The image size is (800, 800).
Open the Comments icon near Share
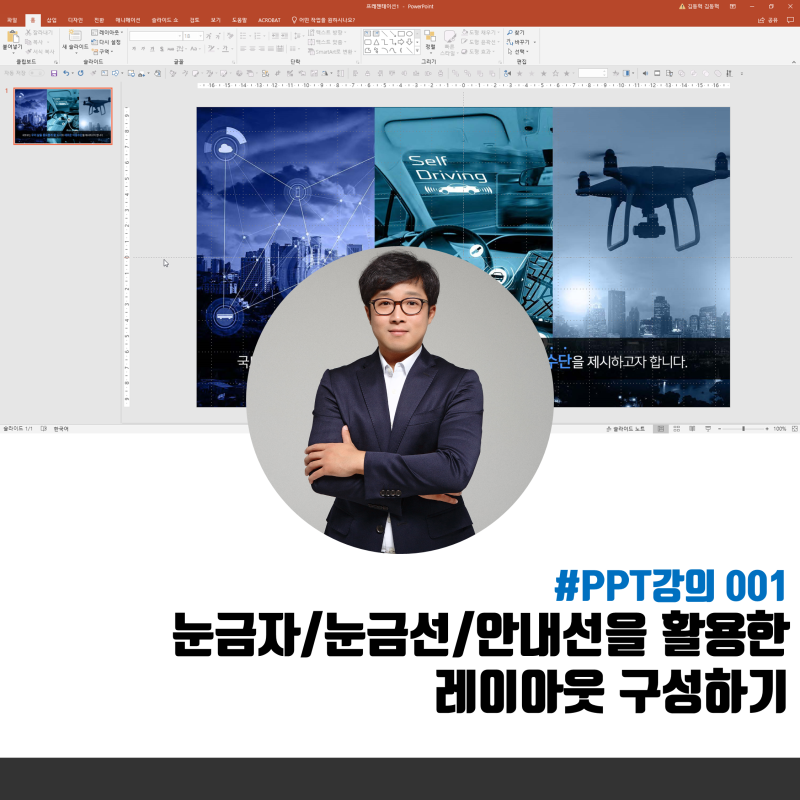pos(790,20)
